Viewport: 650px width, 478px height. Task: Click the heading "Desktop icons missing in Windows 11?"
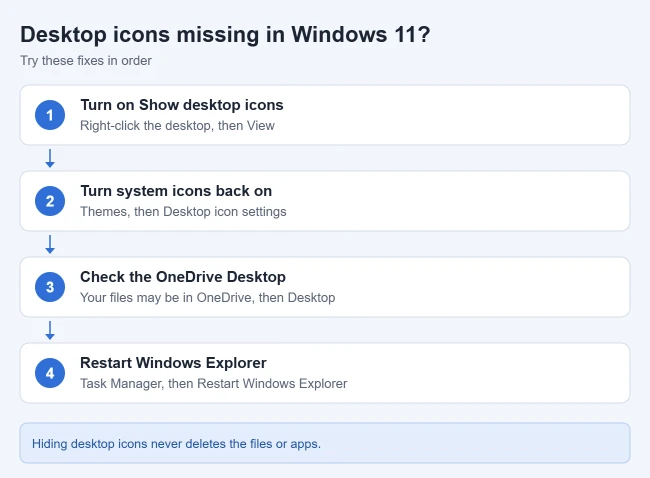pos(225,34)
